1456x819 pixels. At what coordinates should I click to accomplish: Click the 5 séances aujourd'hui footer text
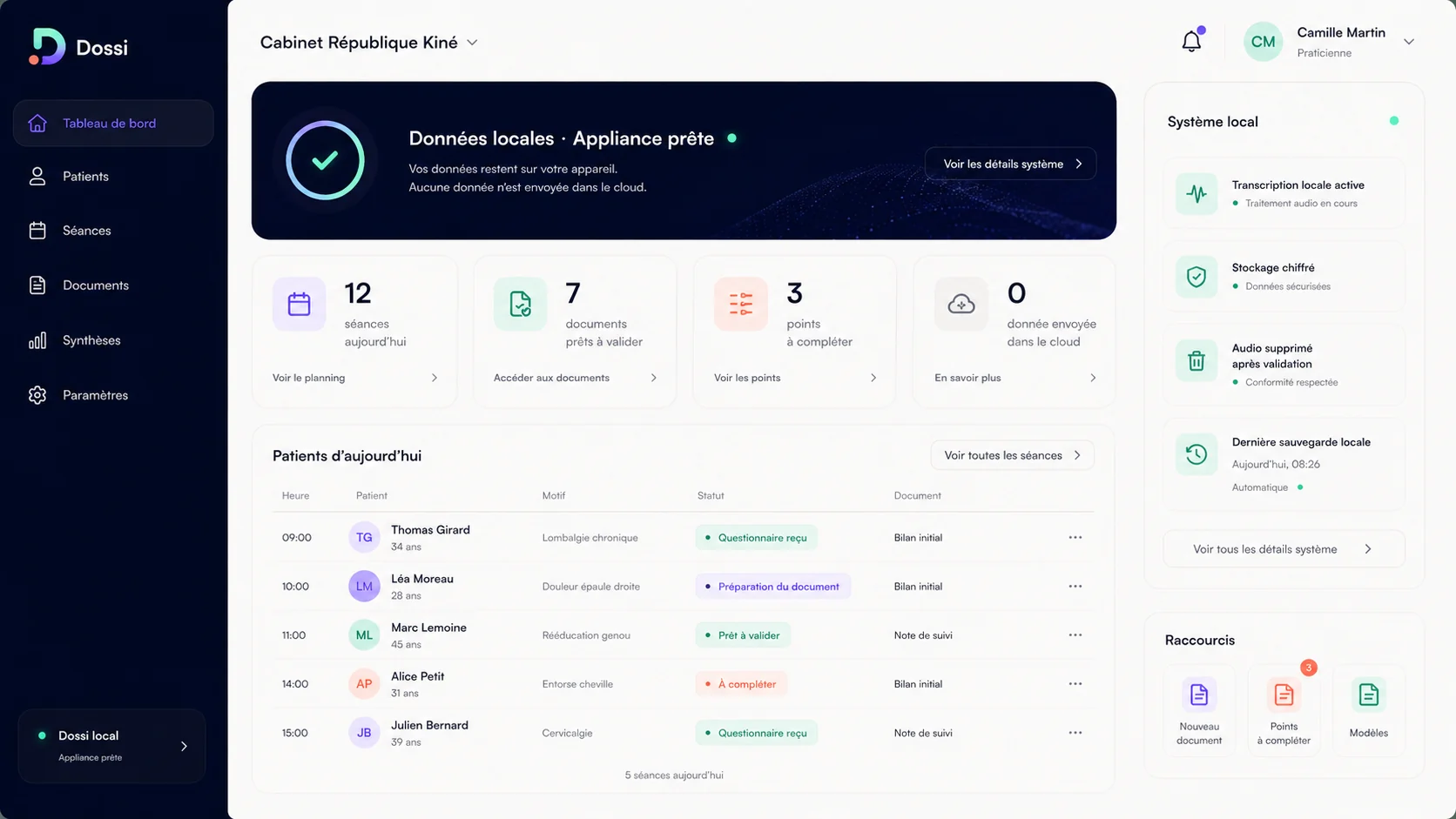pos(674,775)
